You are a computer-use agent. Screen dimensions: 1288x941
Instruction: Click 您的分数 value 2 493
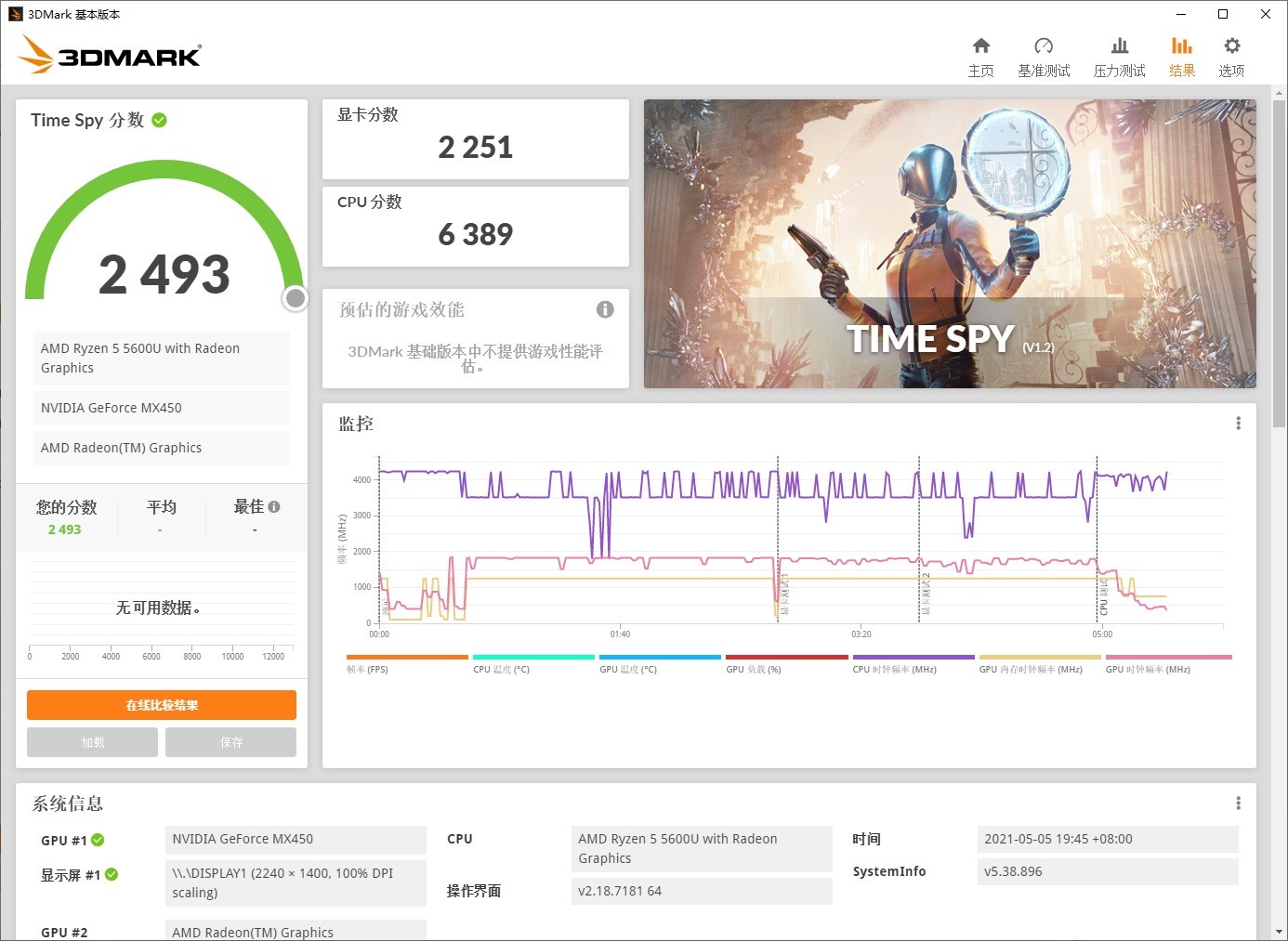point(65,529)
